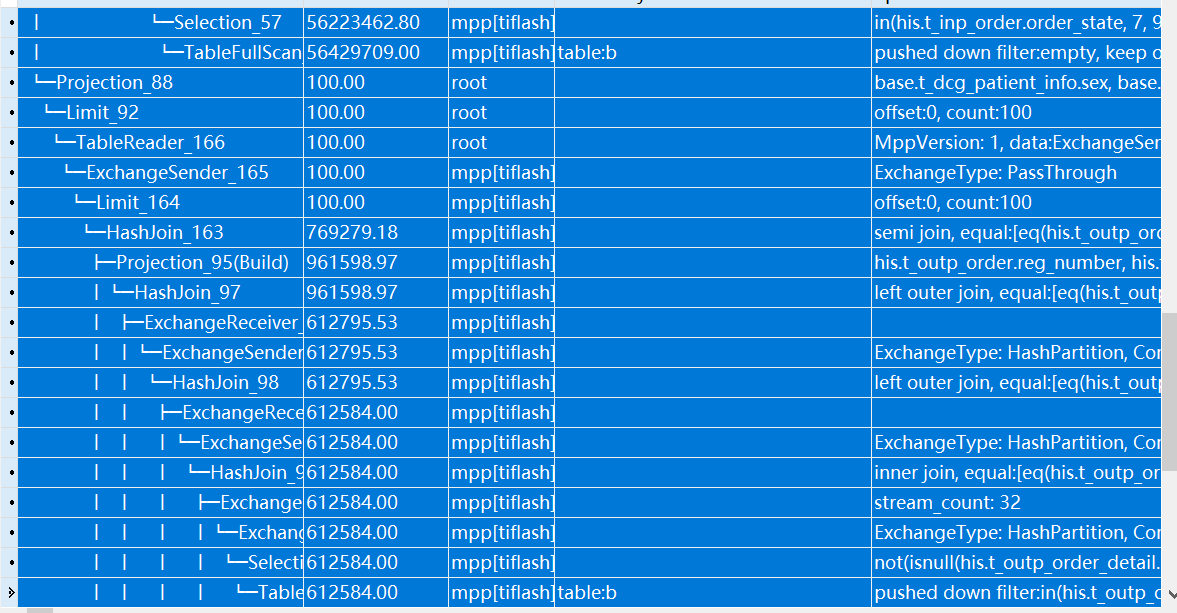The height and width of the screenshot is (613, 1177).
Task: Click the mpp[tiflash] cell of Limit_164
Action: coord(500,202)
